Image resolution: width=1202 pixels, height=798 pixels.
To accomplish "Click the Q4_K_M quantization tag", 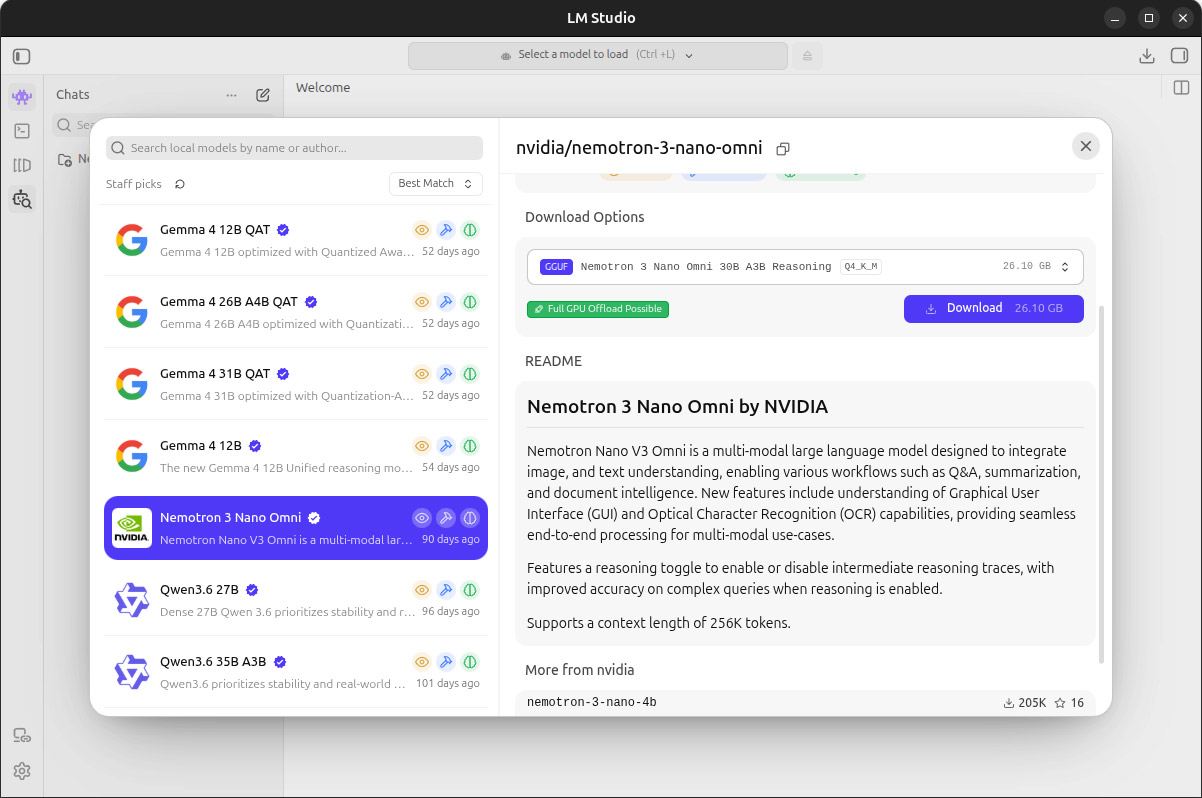I will coord(860,267).
